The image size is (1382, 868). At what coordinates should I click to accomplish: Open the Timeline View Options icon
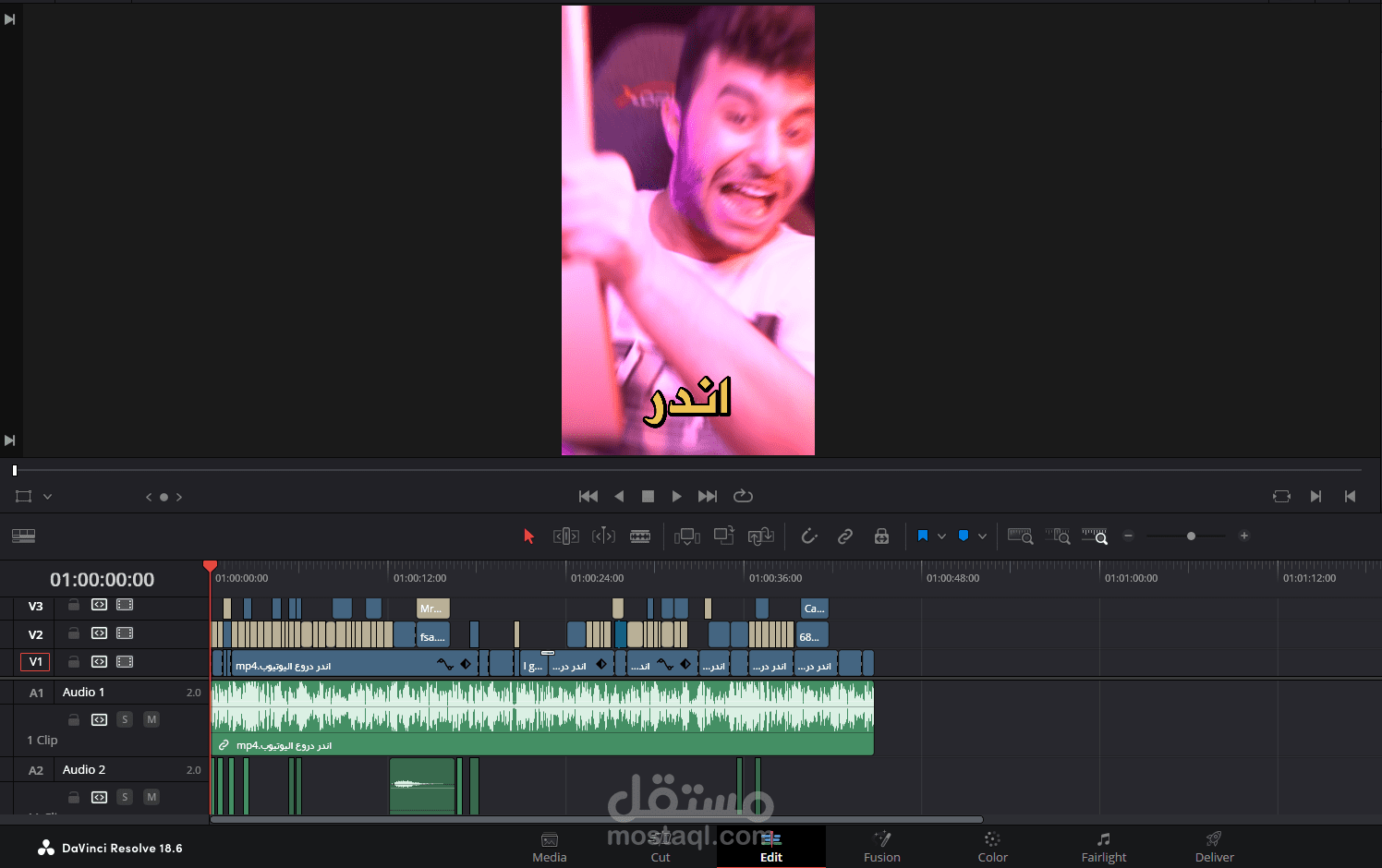click(23, 536)
